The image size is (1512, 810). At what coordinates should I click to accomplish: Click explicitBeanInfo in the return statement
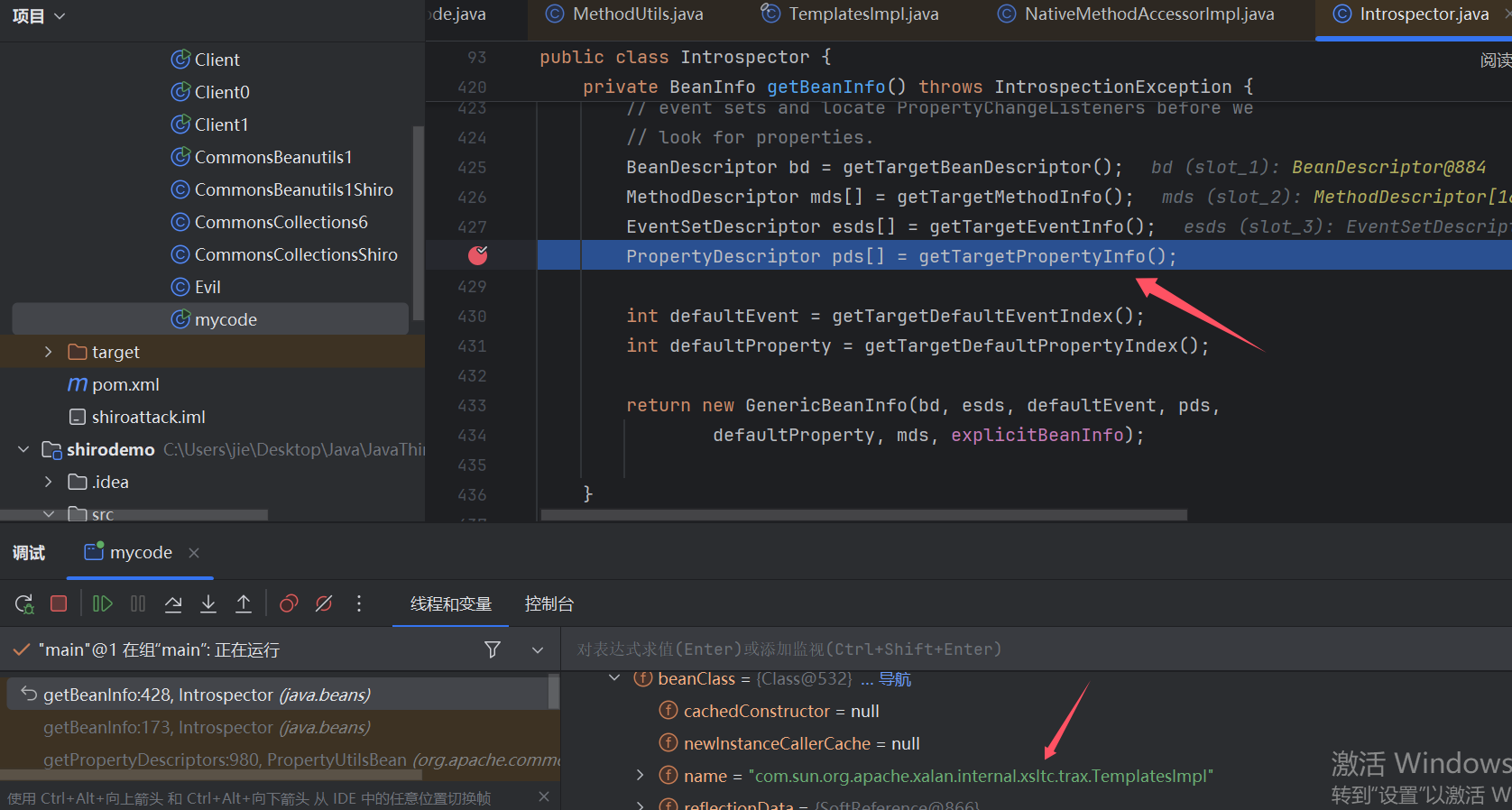coord(1037,435)
